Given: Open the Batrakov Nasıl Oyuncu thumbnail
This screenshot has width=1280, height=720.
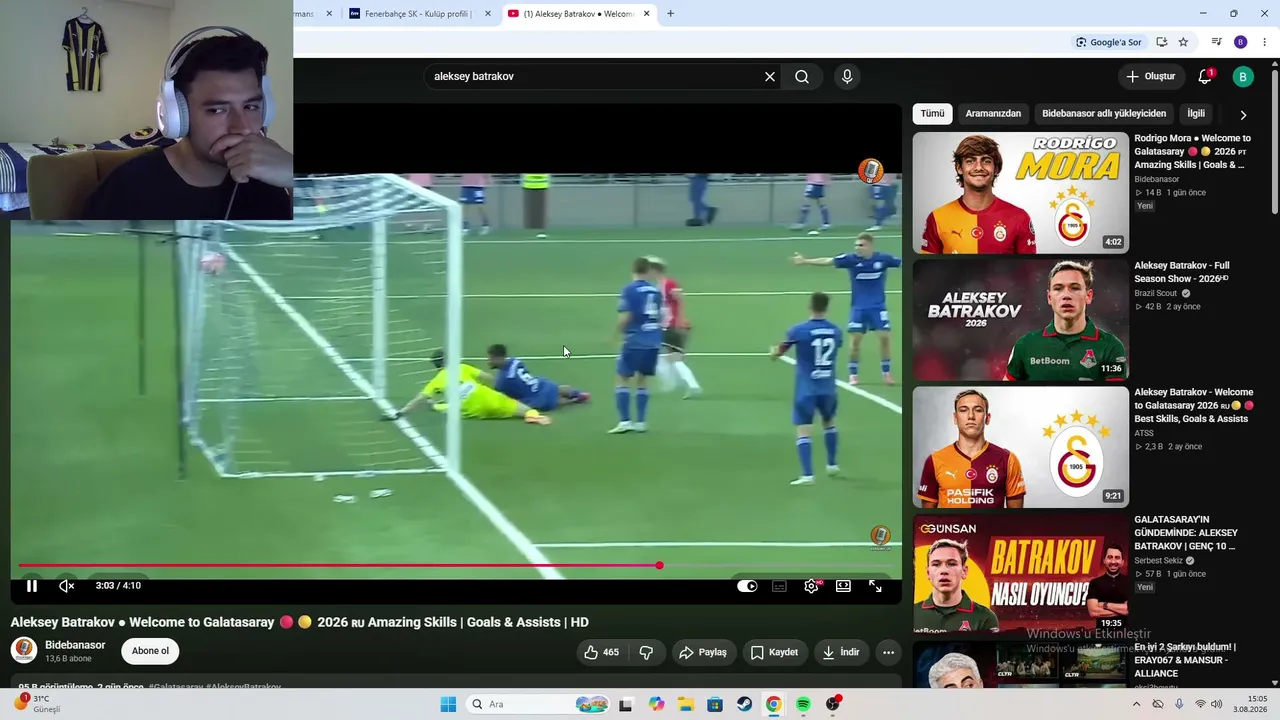Looking at the screenshot, I should coord(1020,574).
